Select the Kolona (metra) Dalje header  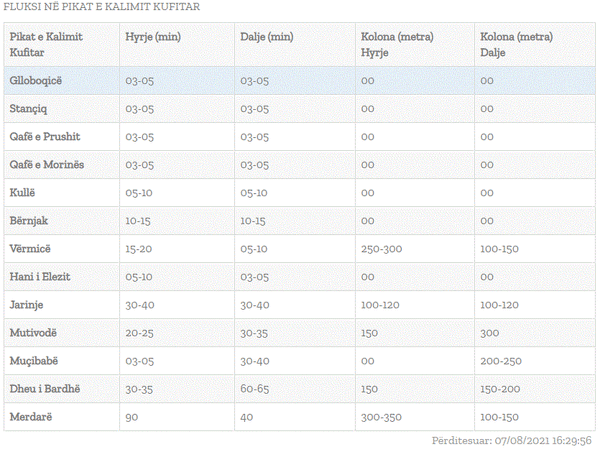(517, 44)
